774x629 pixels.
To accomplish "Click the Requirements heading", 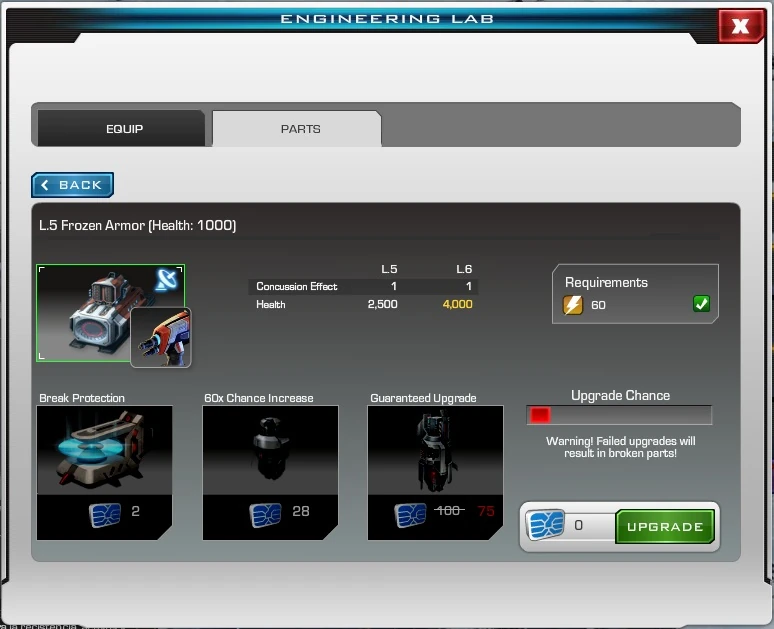I will tap(606, 282).
